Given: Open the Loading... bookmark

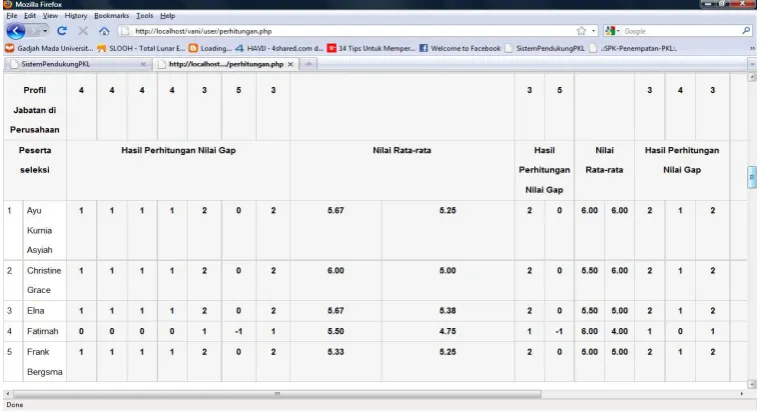Looking at the screenshot, I should [210, 48].
